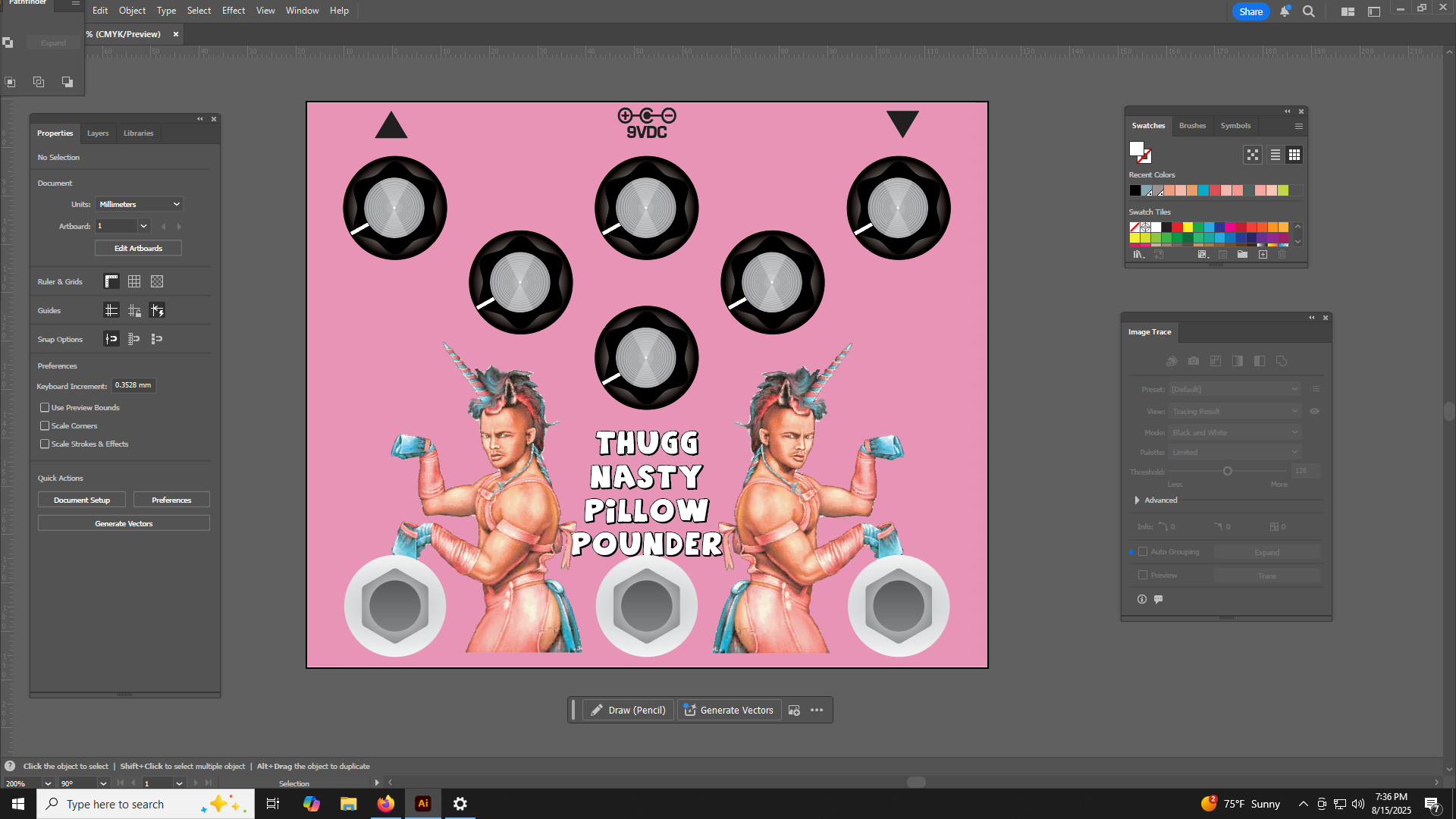Click the Share button
This screenshot has height=819, width=1456.
[1250, 11]
